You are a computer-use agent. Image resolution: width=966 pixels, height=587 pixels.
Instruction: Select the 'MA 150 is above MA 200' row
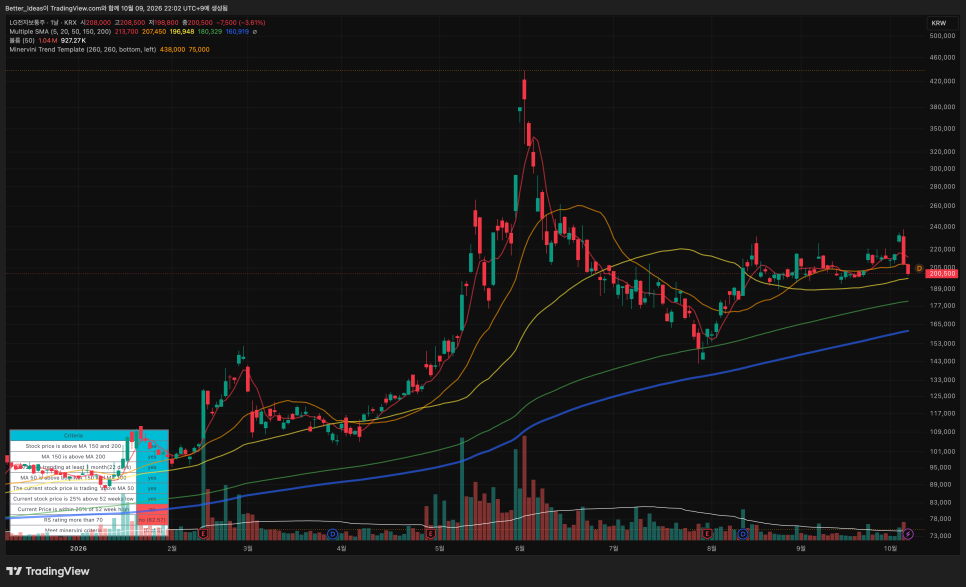coord(89,456)
